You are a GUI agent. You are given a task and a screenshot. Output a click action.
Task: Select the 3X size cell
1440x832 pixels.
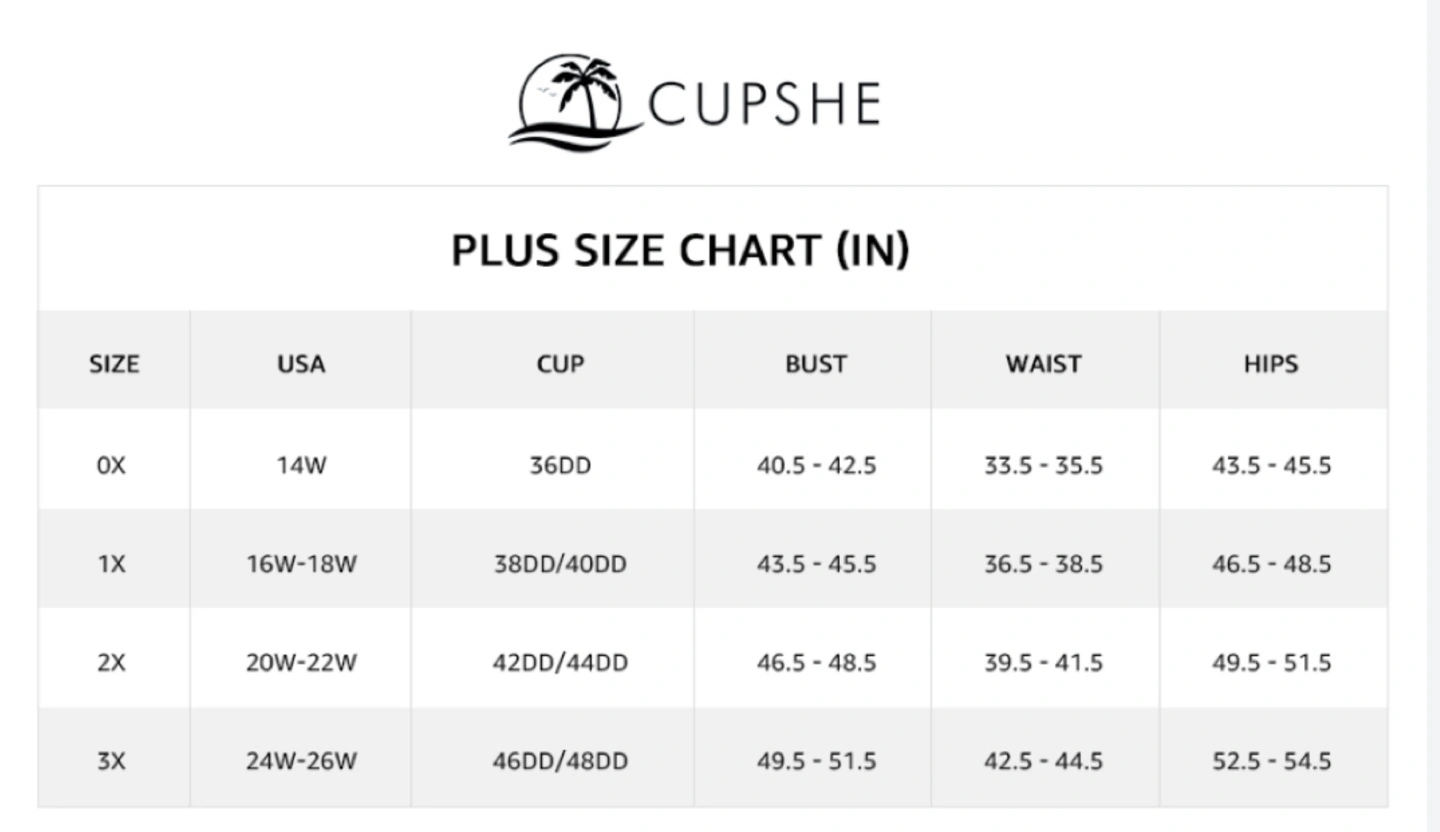pos(113,762)
